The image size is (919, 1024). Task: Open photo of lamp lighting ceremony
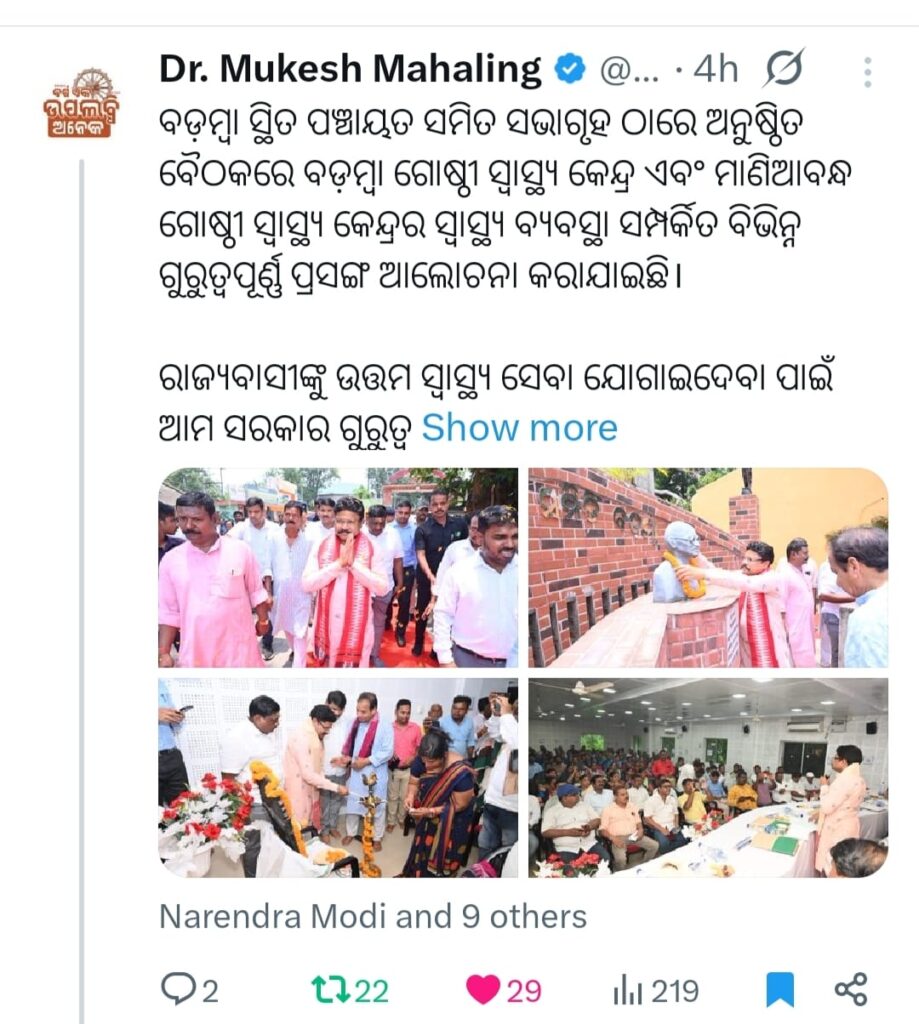click(338, 778)
